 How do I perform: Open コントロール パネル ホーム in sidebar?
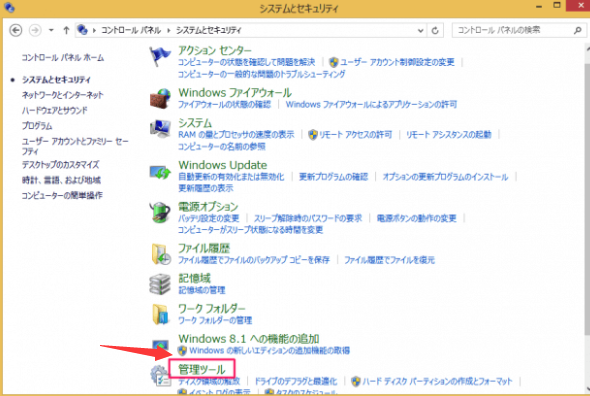coord(63,58)
